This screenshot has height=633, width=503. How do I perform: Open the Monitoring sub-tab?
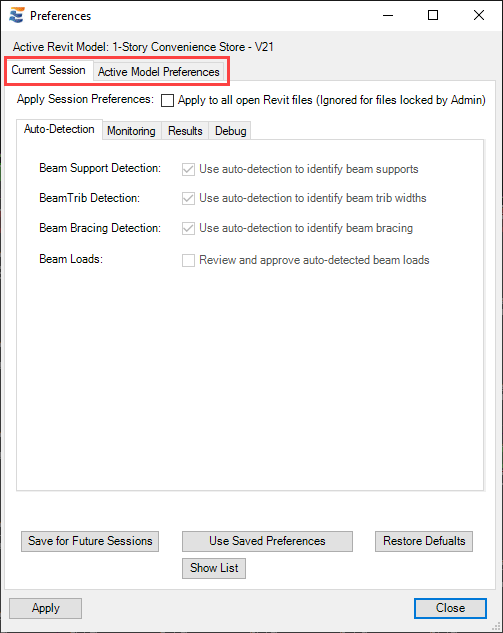point(131,131)
